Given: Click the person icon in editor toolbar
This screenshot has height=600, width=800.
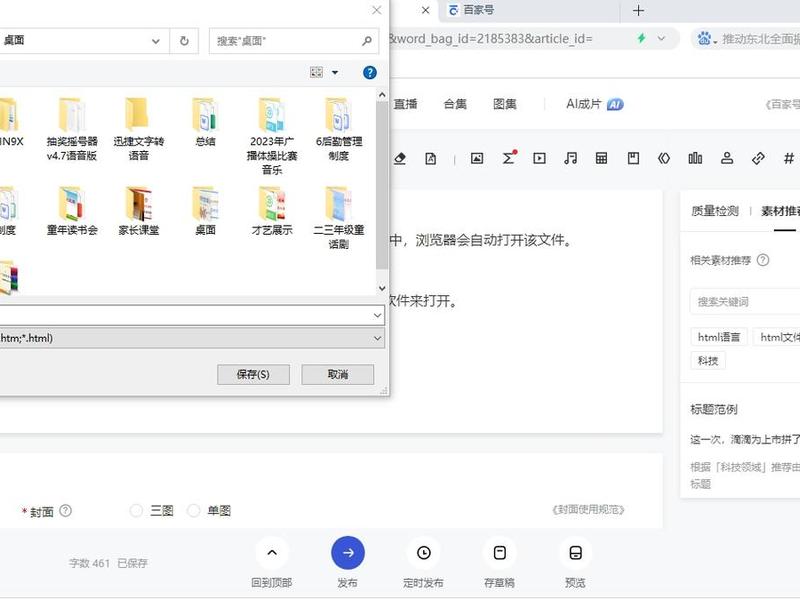Looking at the screenshot, I should (727, 159).
